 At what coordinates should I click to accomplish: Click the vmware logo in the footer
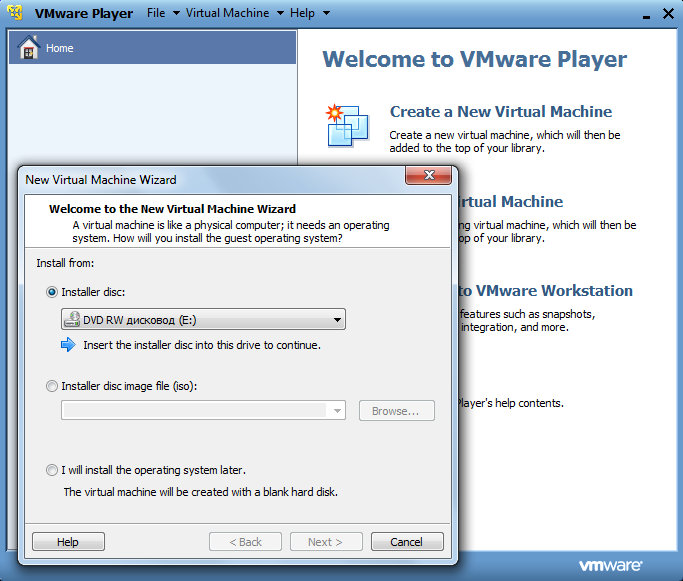[610, 566]
